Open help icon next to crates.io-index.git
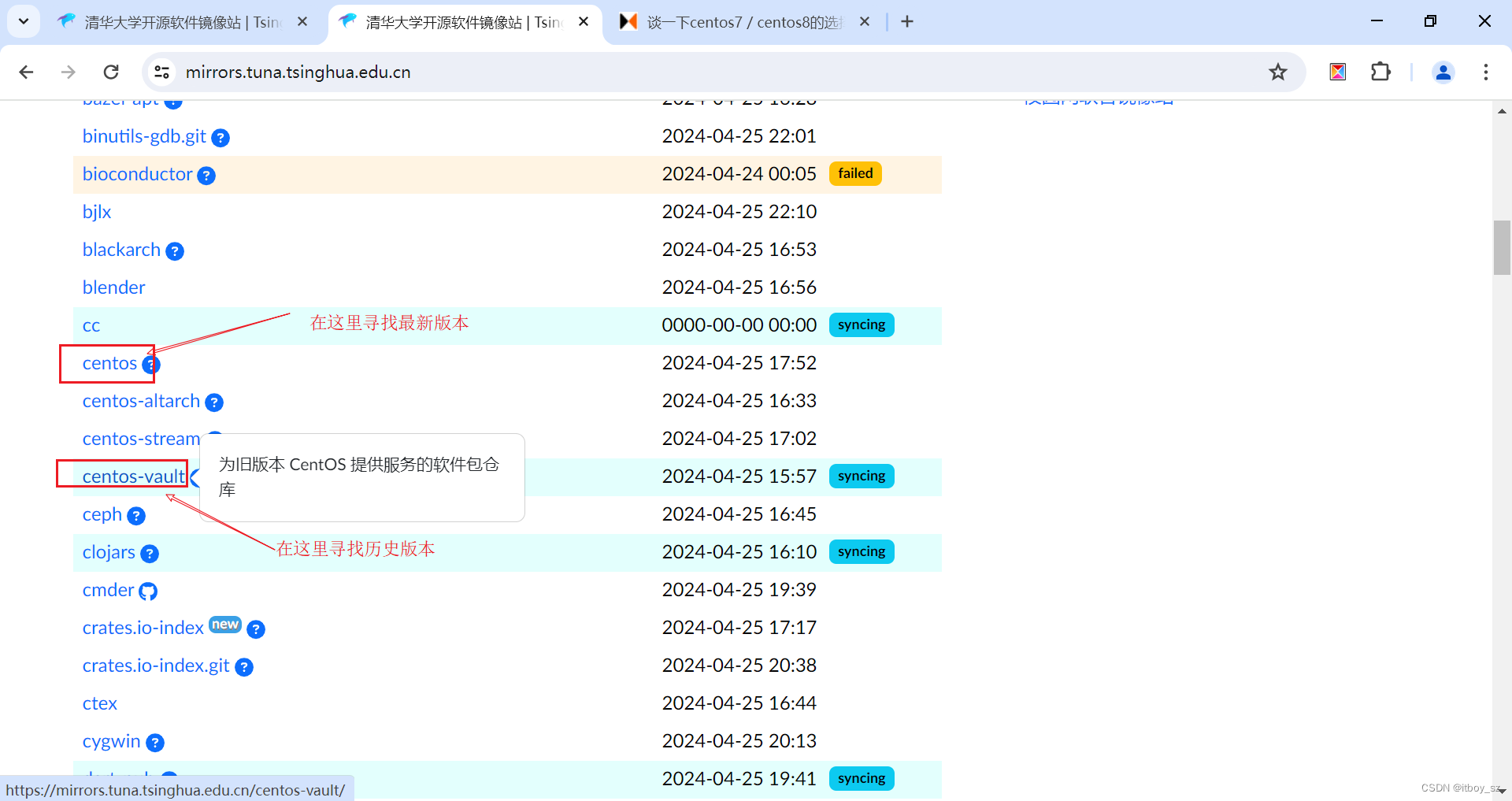 244,667
